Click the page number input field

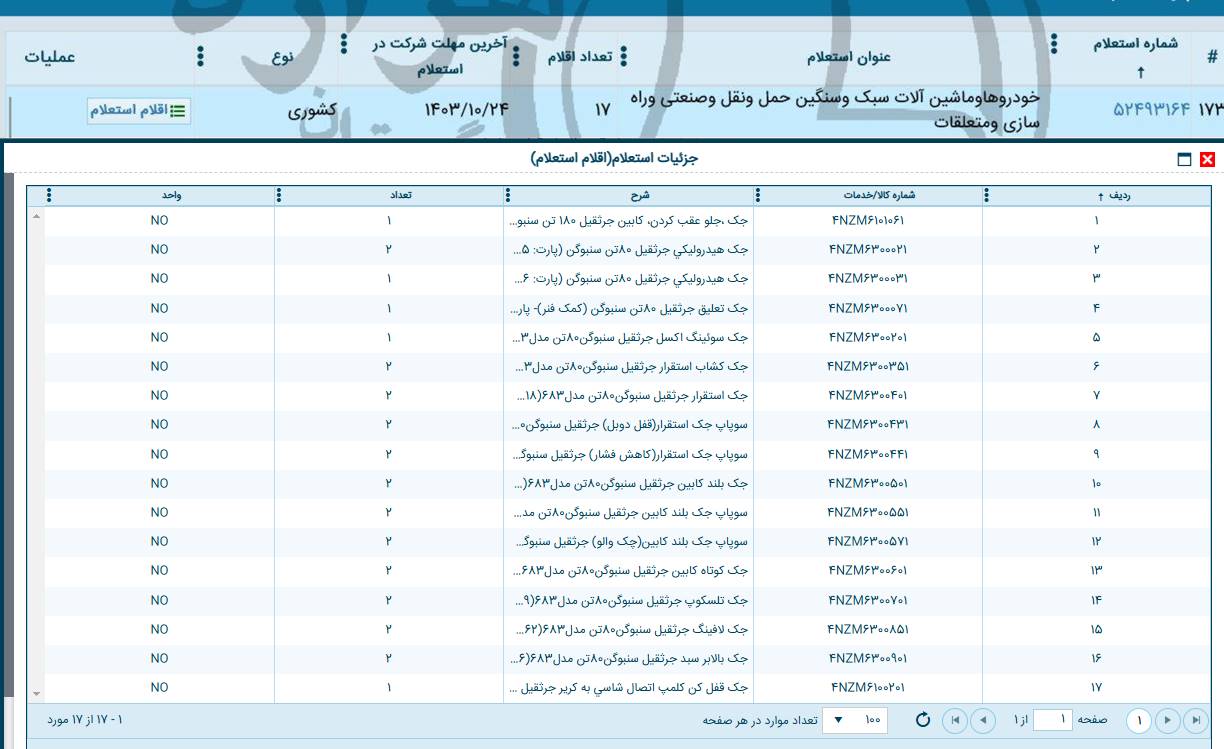point(1051,720)
